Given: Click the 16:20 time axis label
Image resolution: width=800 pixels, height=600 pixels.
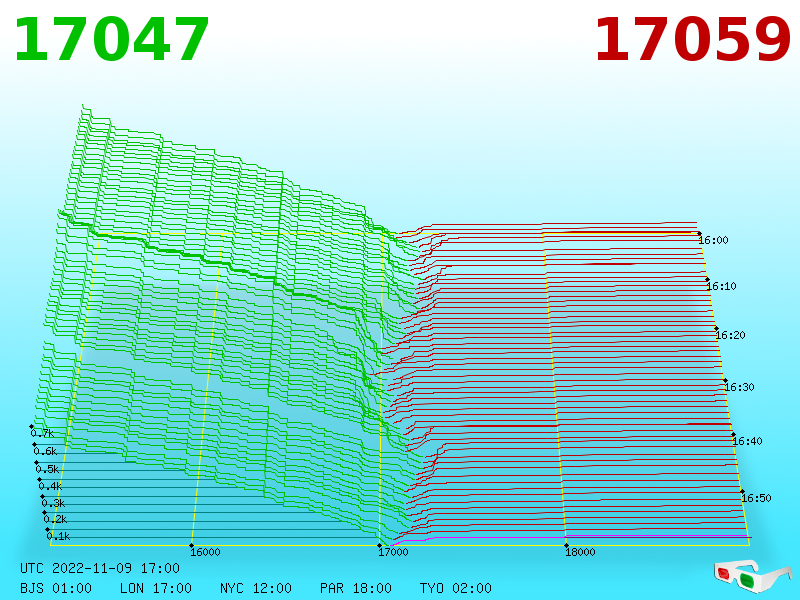Looking at the screenshot, I should click(x=731, y=336).
